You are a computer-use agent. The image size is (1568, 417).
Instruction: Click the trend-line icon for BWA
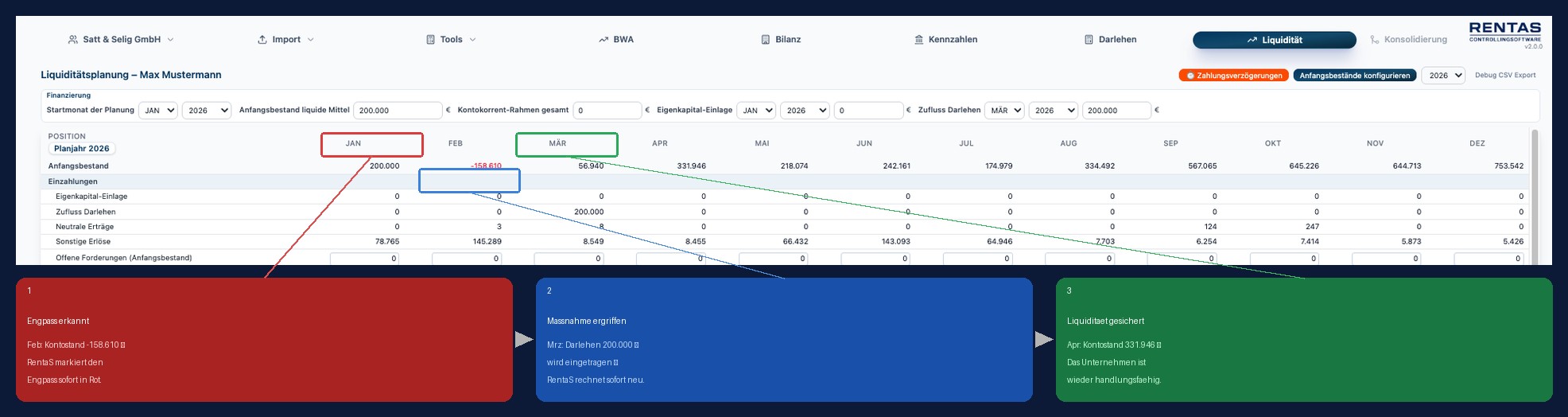(x=604, y=40)
